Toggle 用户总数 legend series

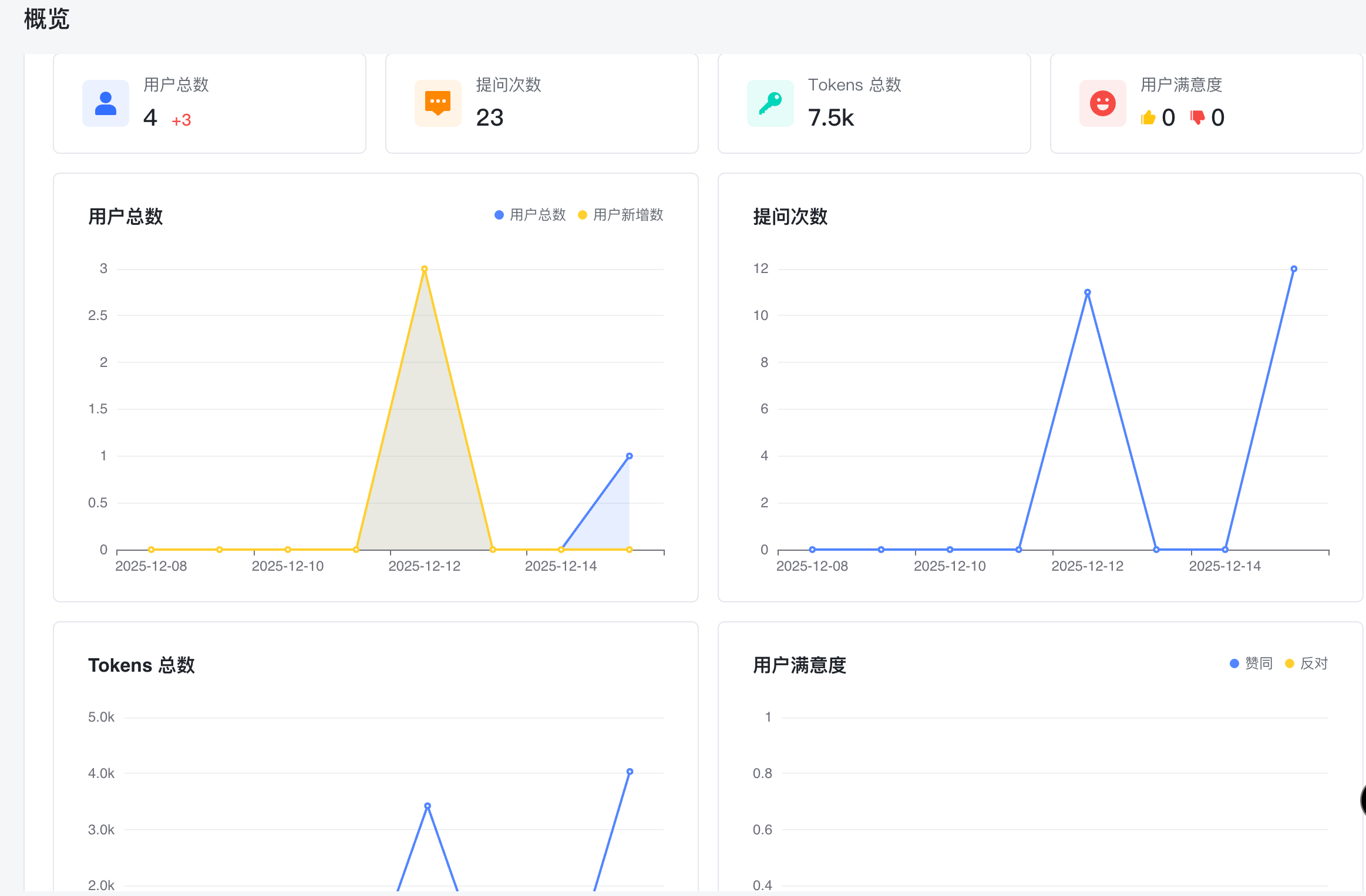(530, 215)
